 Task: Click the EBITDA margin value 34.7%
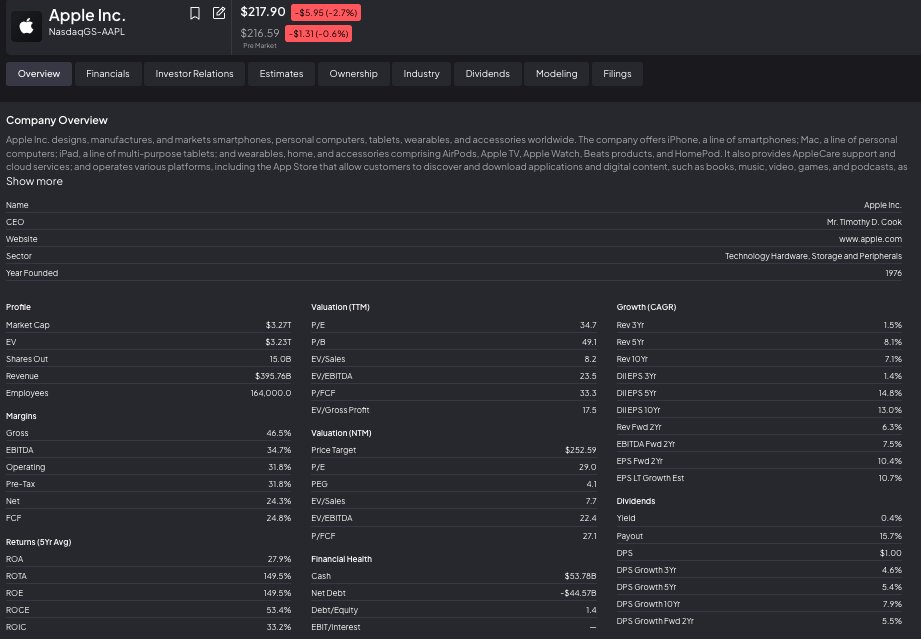pyautogui.click(x=278, y=450)
